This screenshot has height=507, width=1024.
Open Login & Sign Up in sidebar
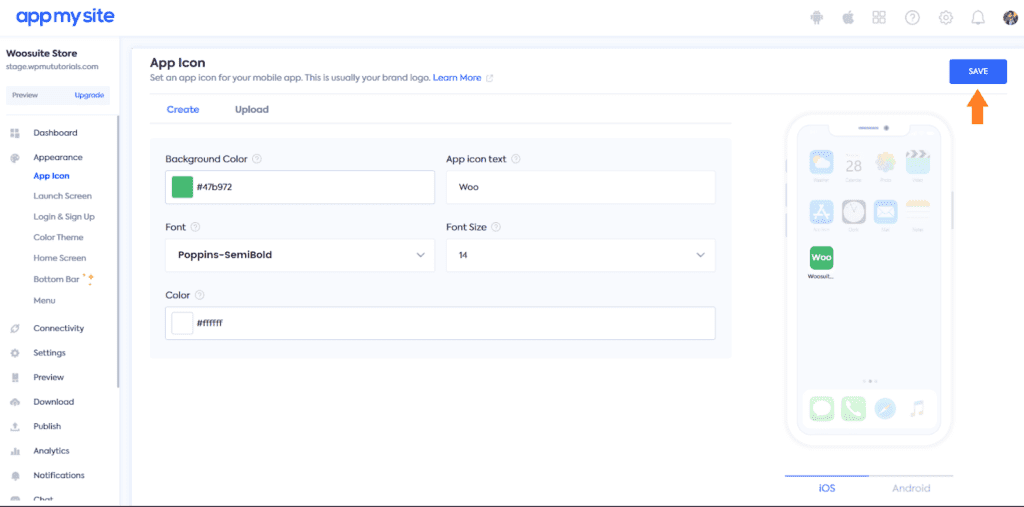click(x=64, y=217)
